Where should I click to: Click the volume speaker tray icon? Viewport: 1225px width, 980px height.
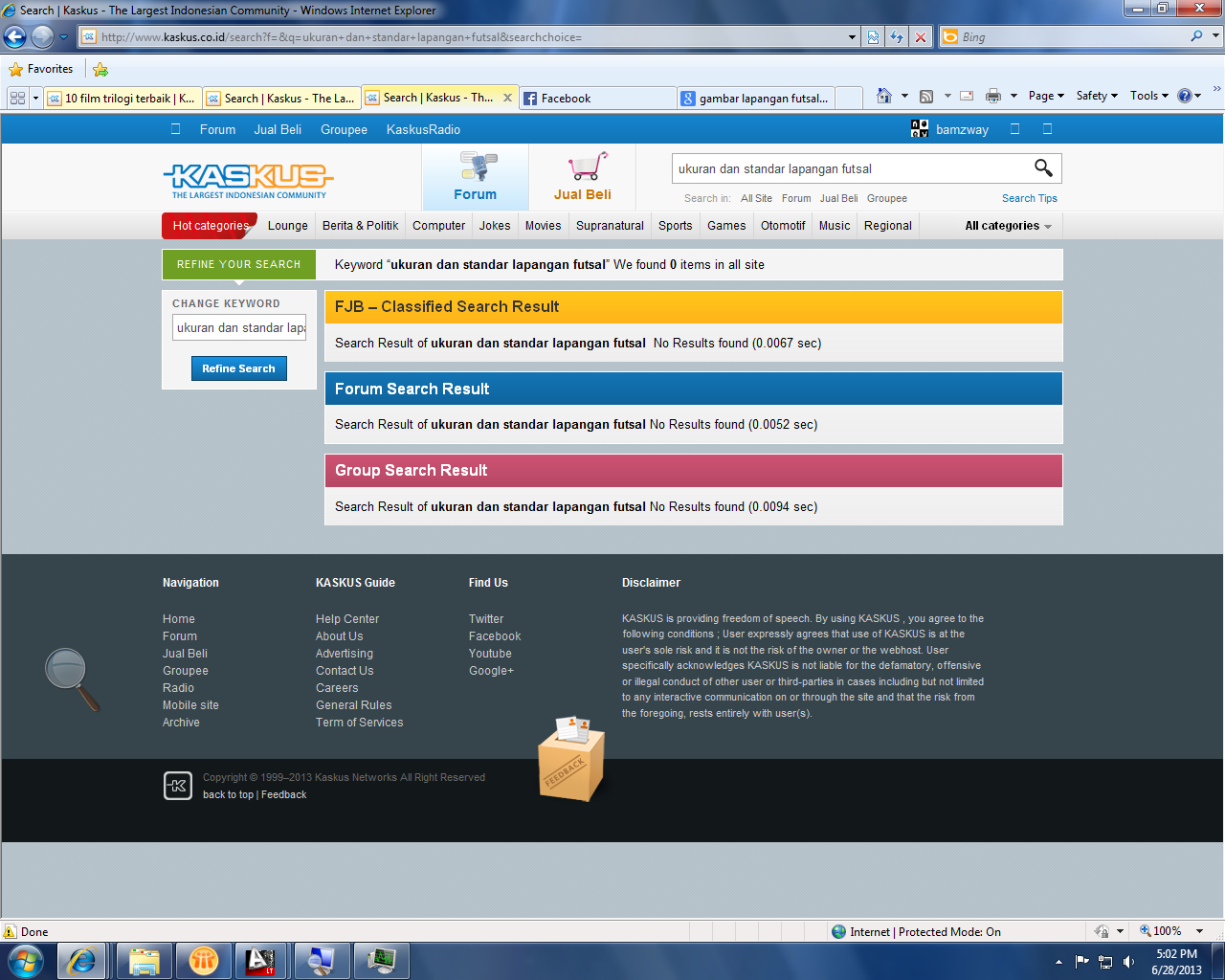tap(1129, 962)
